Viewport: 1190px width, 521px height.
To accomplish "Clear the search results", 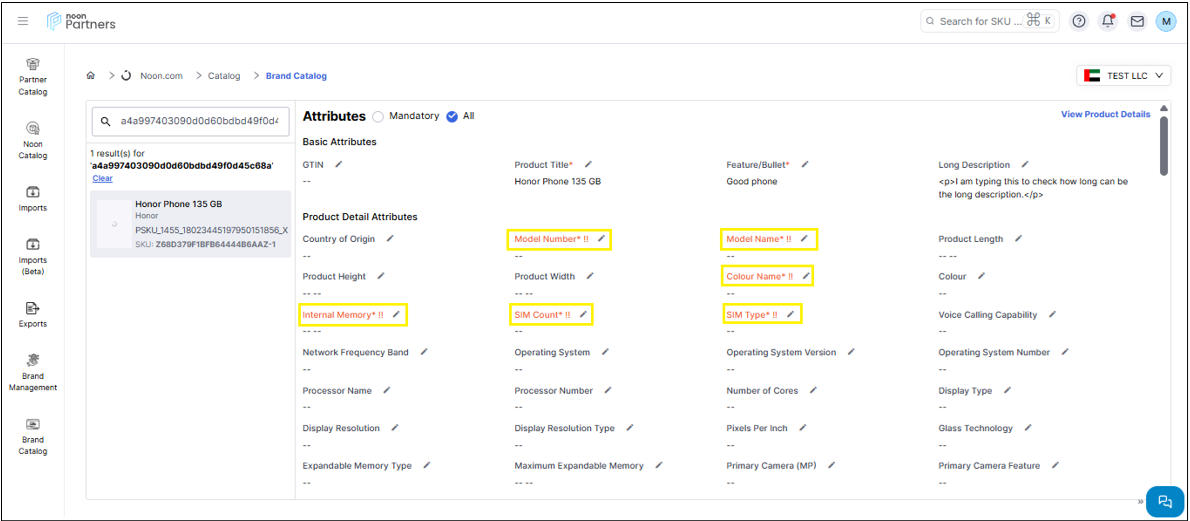I will tap(102, 179).
